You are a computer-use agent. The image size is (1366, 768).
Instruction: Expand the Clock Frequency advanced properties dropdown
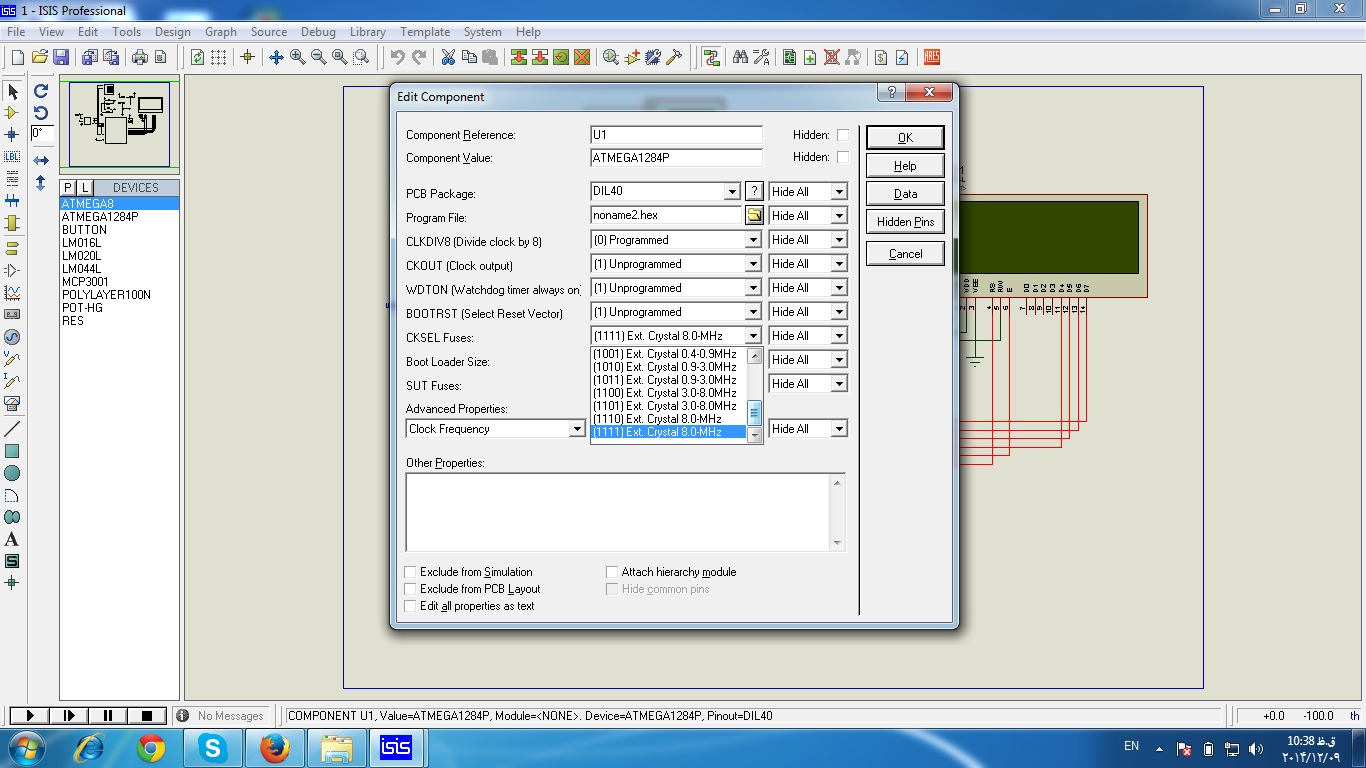click(x=577, y=429)
